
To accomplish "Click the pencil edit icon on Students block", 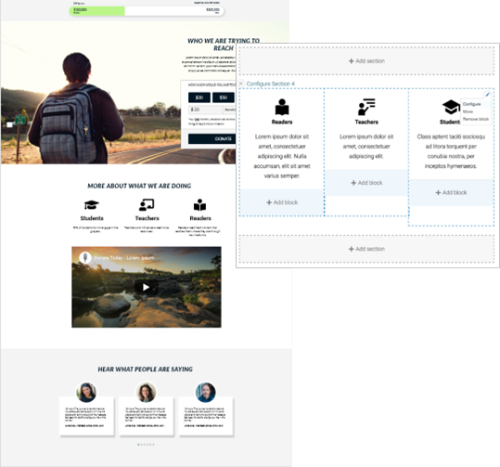I will (x=487, y=94).
